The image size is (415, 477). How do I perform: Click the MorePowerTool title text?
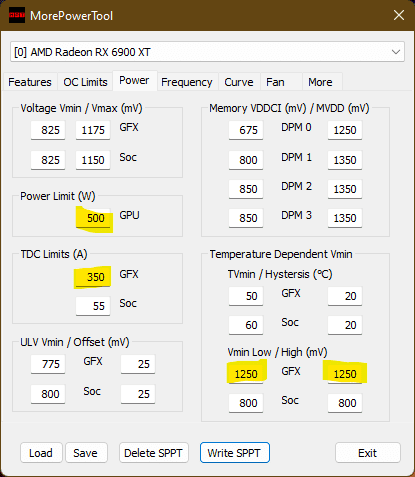pyautogui.click(x=71, y=16)
